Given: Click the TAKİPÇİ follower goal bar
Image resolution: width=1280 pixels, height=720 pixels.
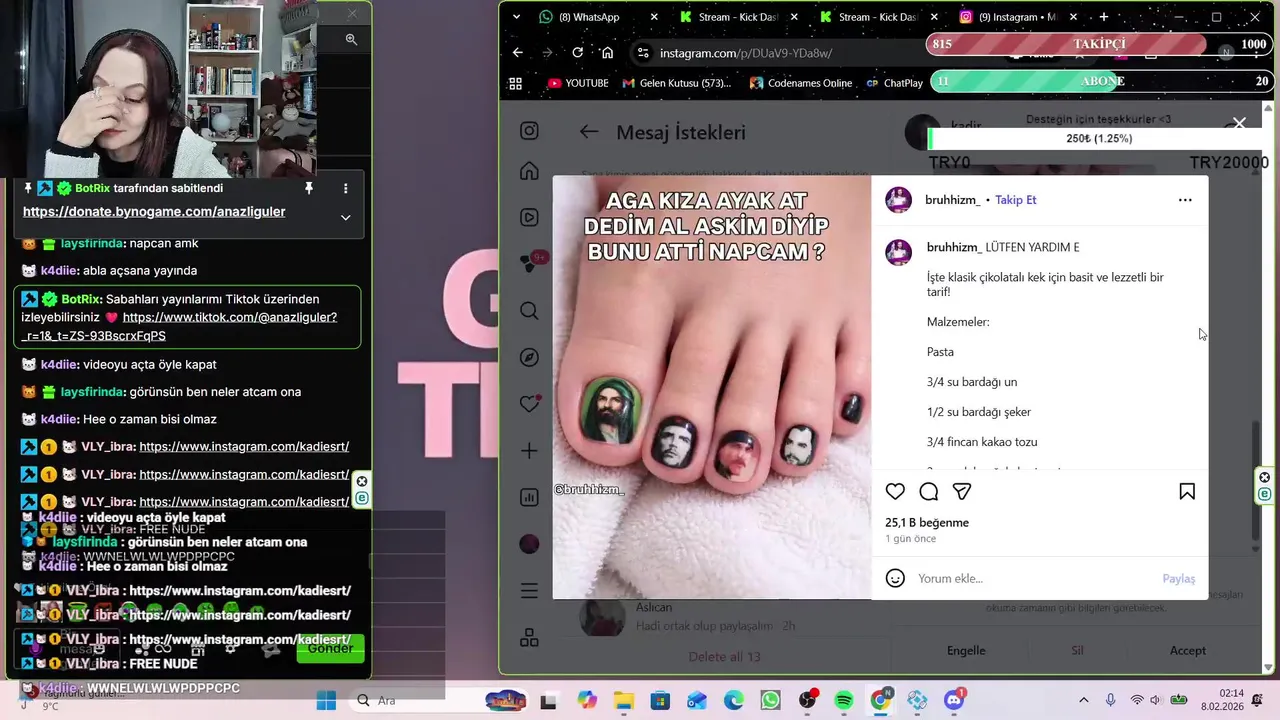Looking at the screenshot, I should click(x=1099, y=44).
